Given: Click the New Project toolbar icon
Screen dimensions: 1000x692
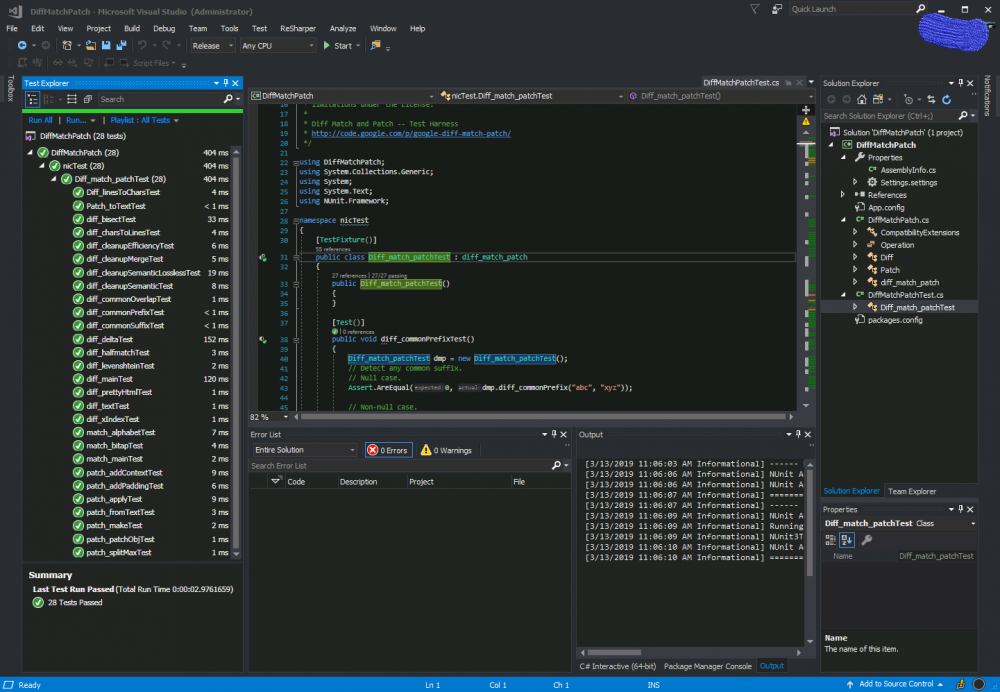Looking at the screenshot, I should (x=67, y=45).
